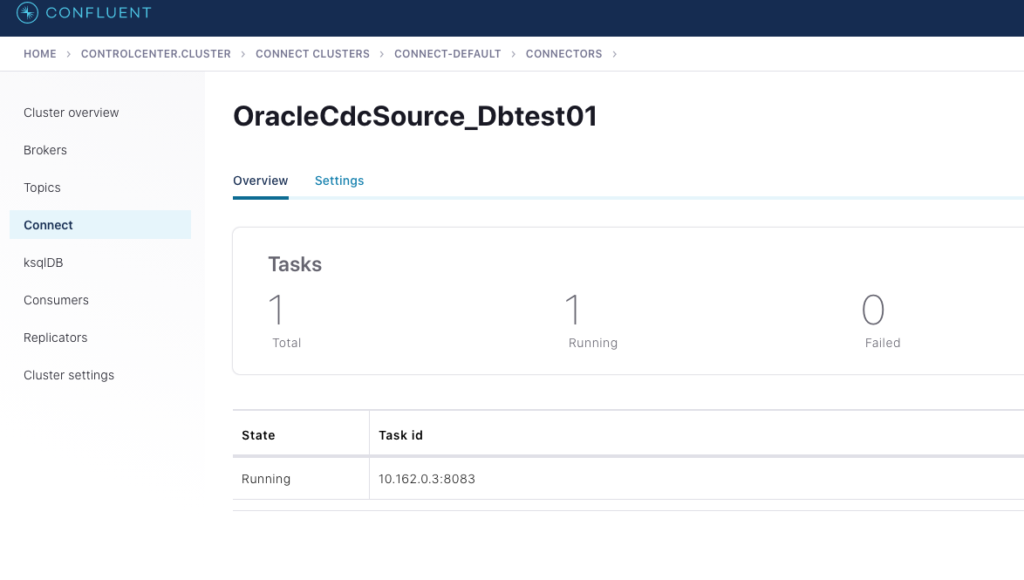Viewport: 1024px width, 580px height.
Task: Switch to the Overview tab
Action: pos(260,181)
